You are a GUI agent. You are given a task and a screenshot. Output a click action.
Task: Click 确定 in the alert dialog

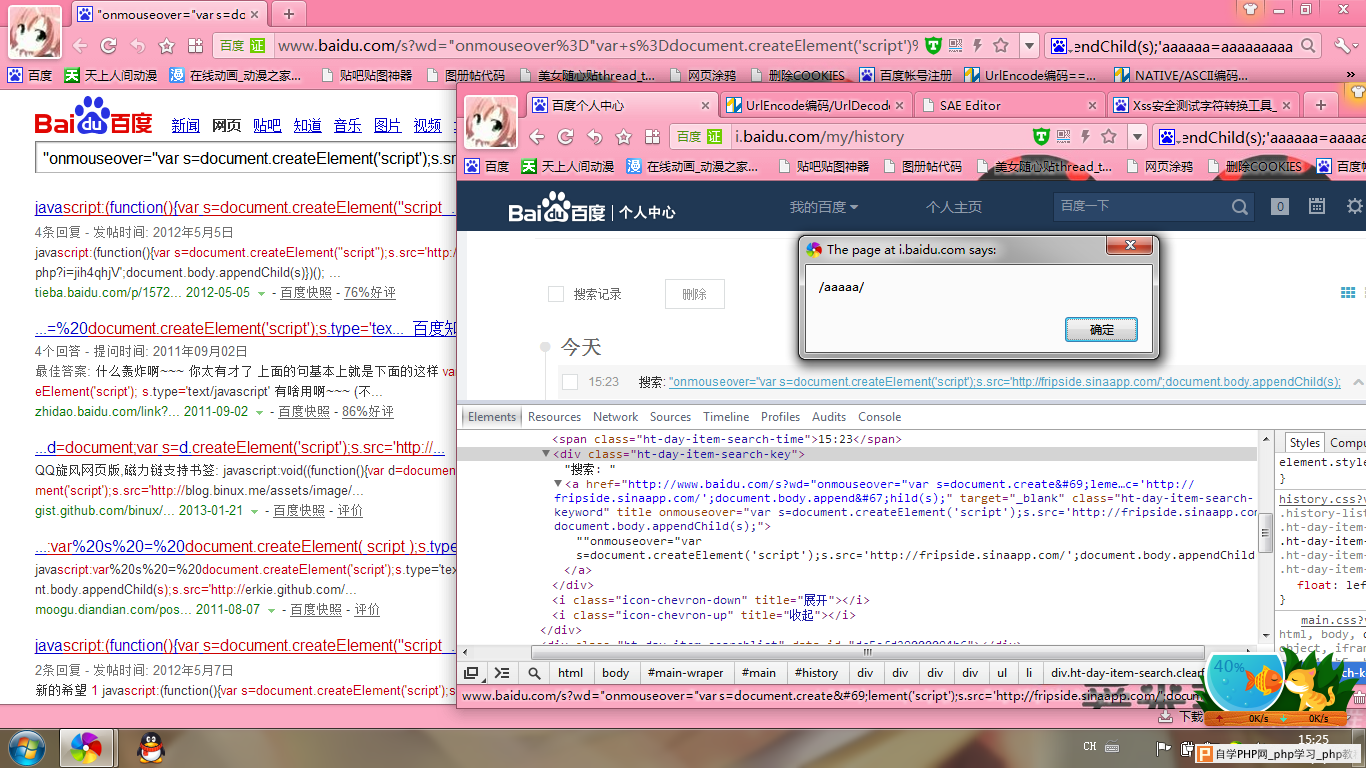pos(1101,329)
